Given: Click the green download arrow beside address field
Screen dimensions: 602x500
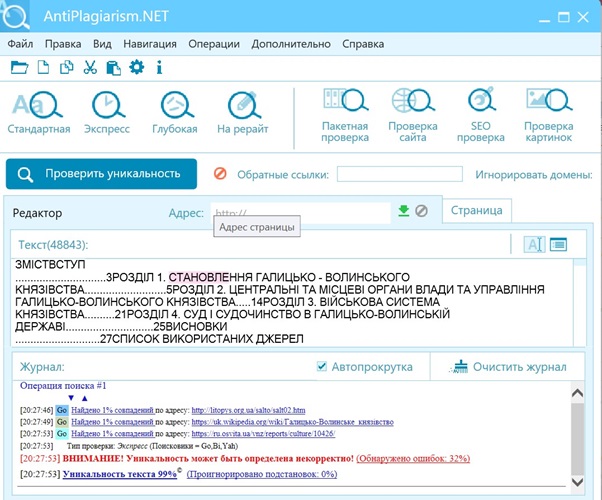Looking at the screenshot, I should coord(404,211).
